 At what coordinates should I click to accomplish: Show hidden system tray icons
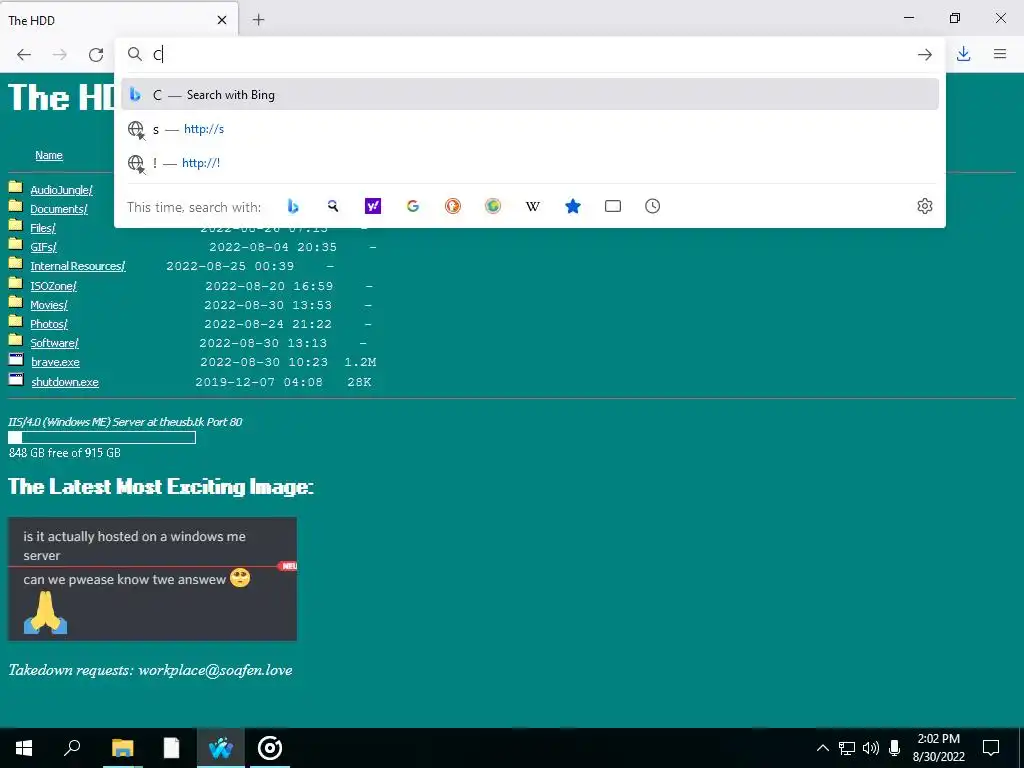coord(823,748)
